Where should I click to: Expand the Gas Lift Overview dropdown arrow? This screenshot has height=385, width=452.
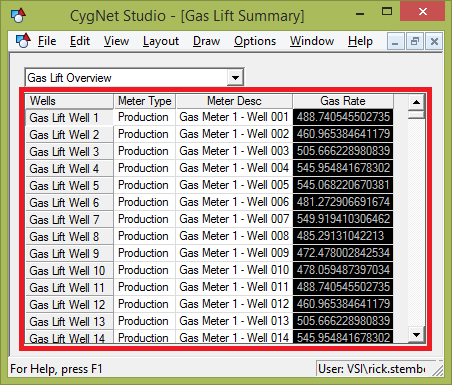click(x=235, y=78)
